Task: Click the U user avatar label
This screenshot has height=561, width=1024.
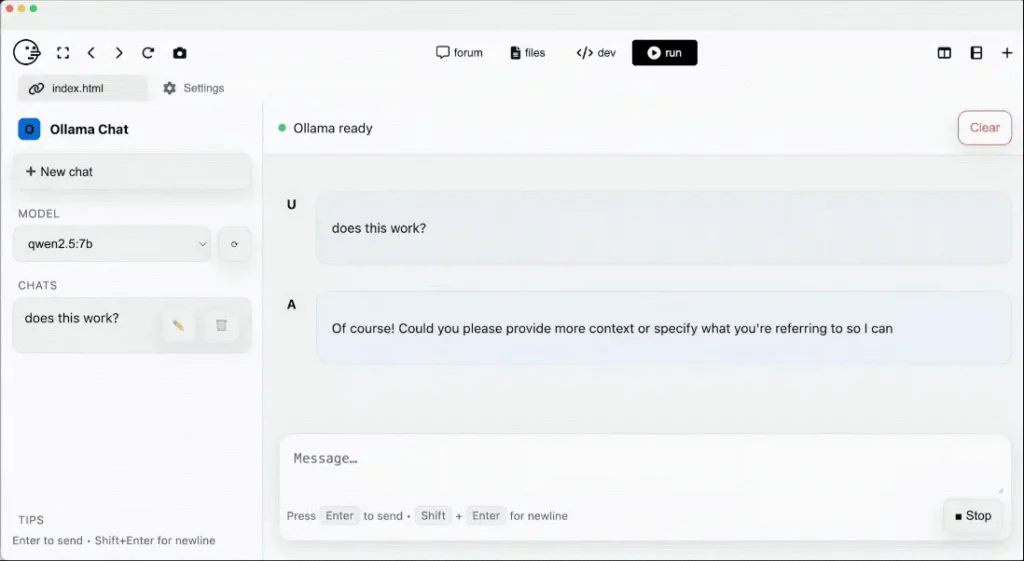Action: pyautogui.click(x=291, y=204)
